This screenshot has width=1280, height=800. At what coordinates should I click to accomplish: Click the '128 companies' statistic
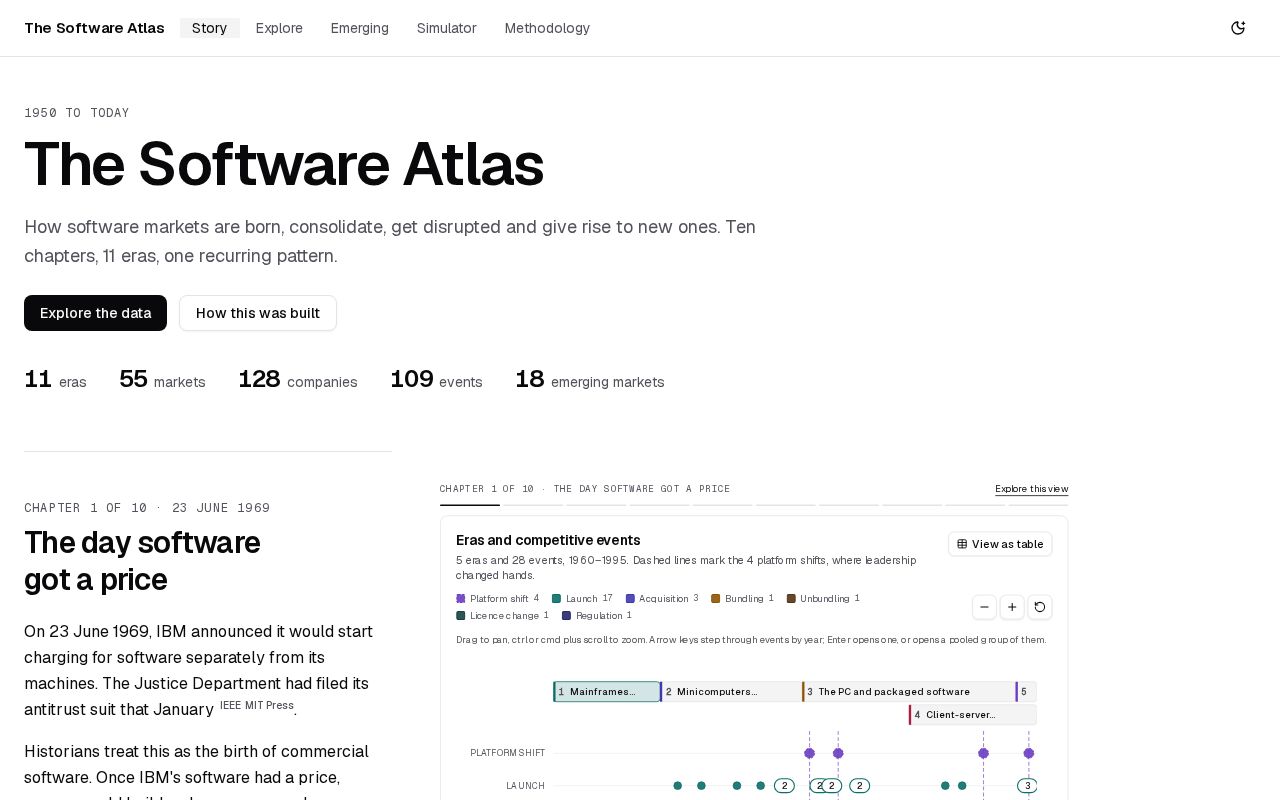click(x=298, y=380)
